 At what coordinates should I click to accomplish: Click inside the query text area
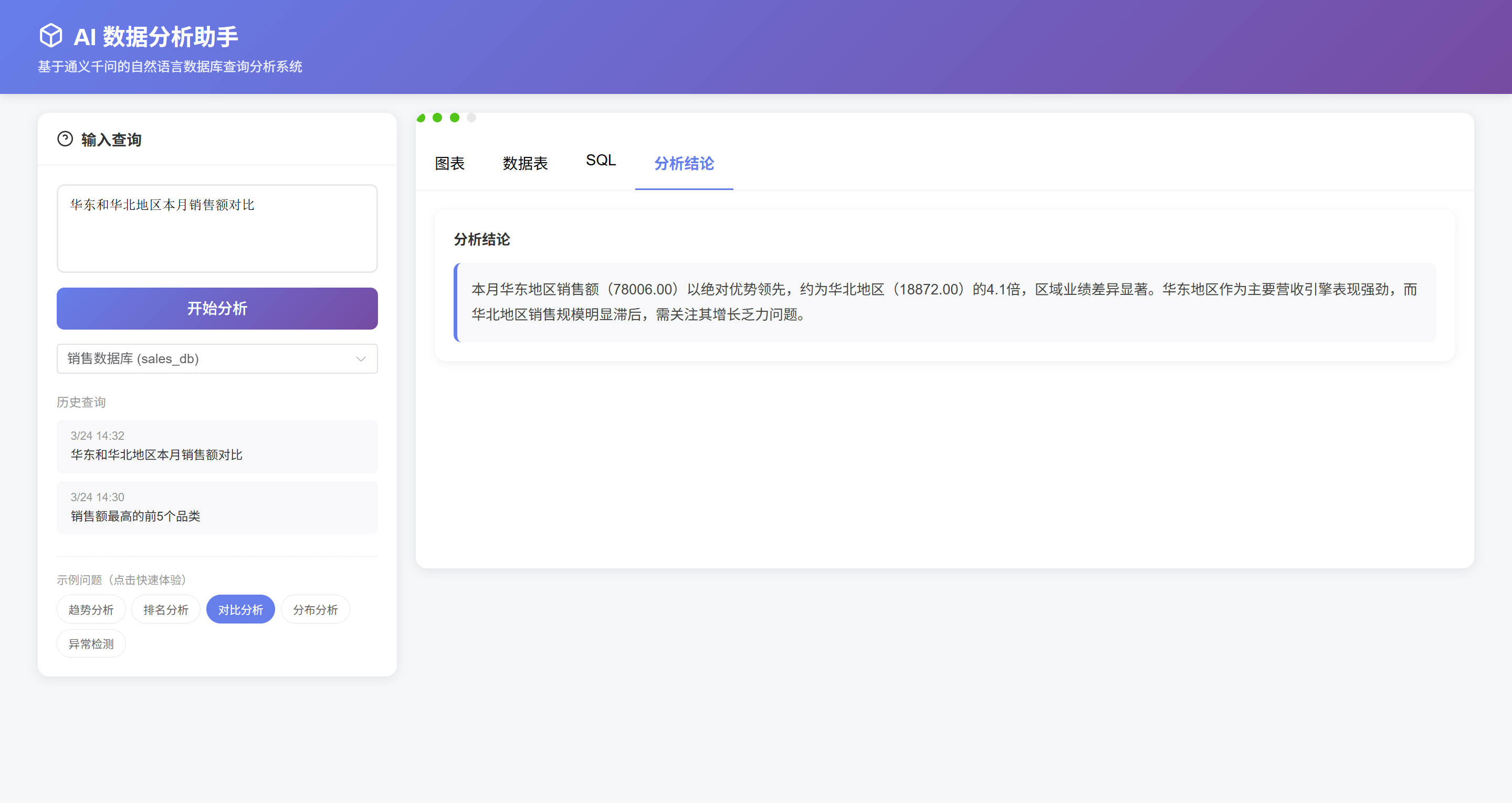[217, 229]
